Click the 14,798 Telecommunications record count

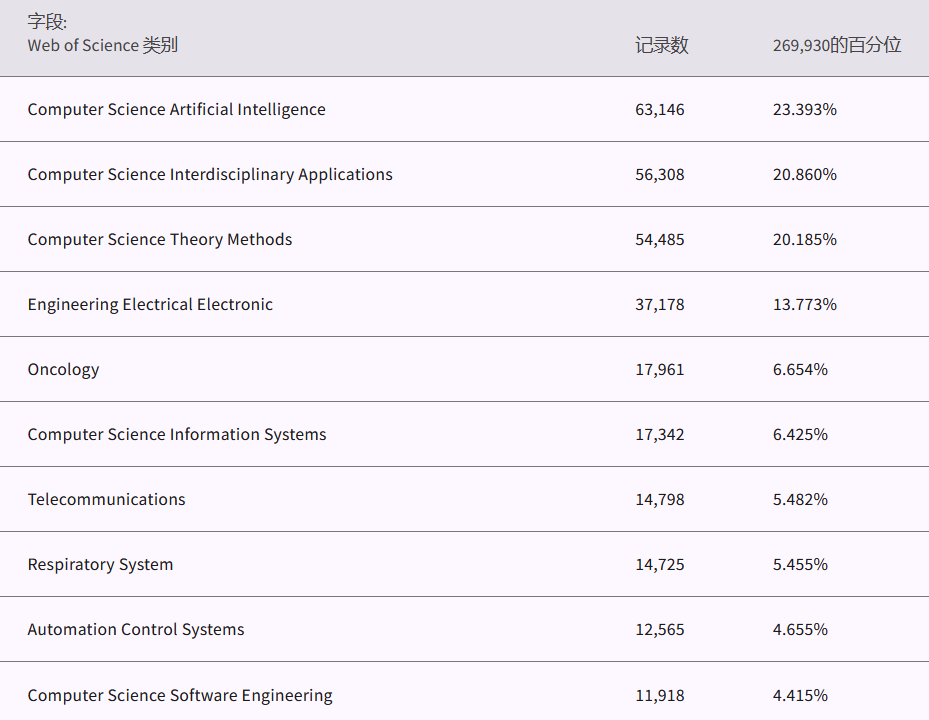click(660, 500)
